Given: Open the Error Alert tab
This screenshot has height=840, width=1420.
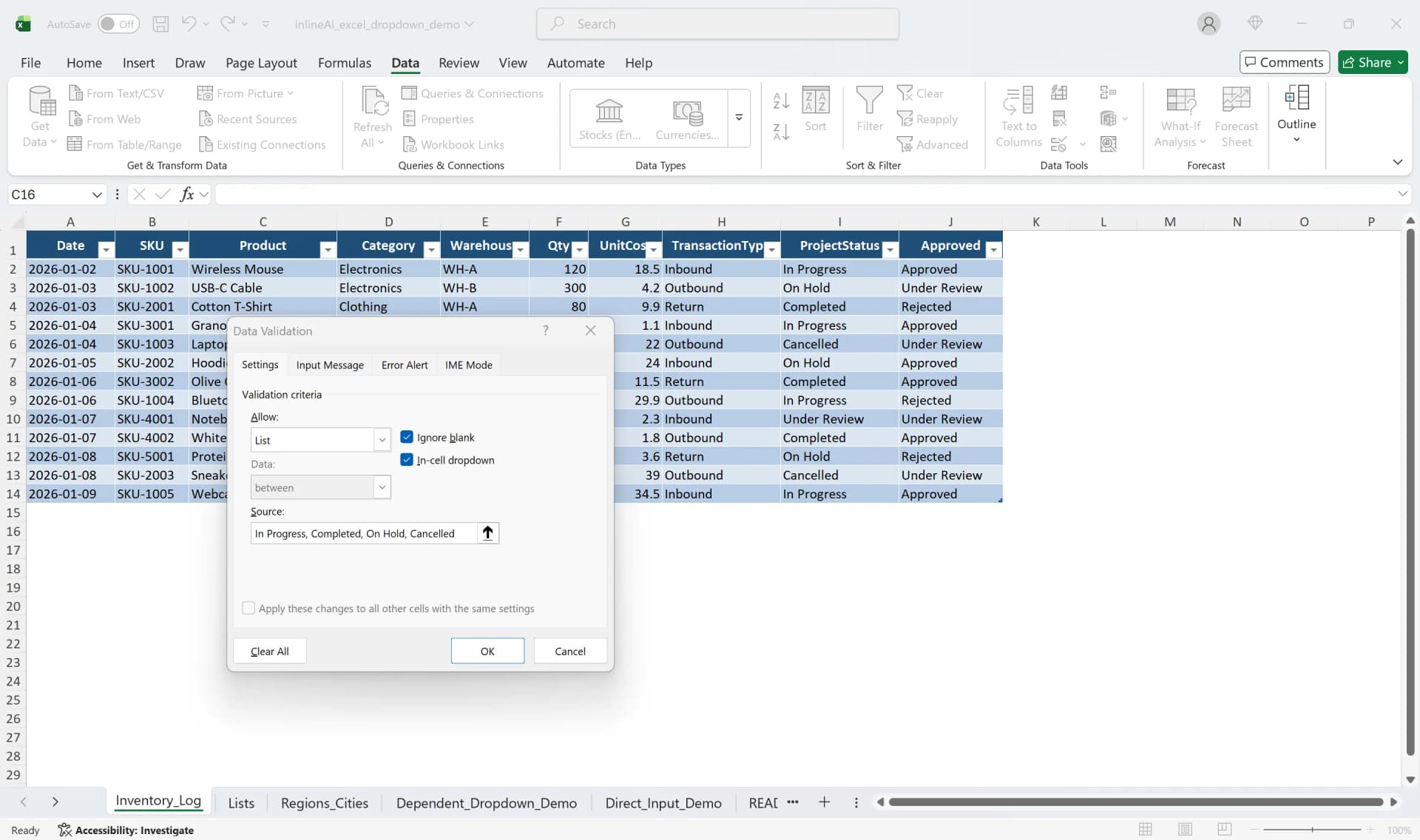Looking at the screenshot, I should pyautogui.click(x=404, y=365).
